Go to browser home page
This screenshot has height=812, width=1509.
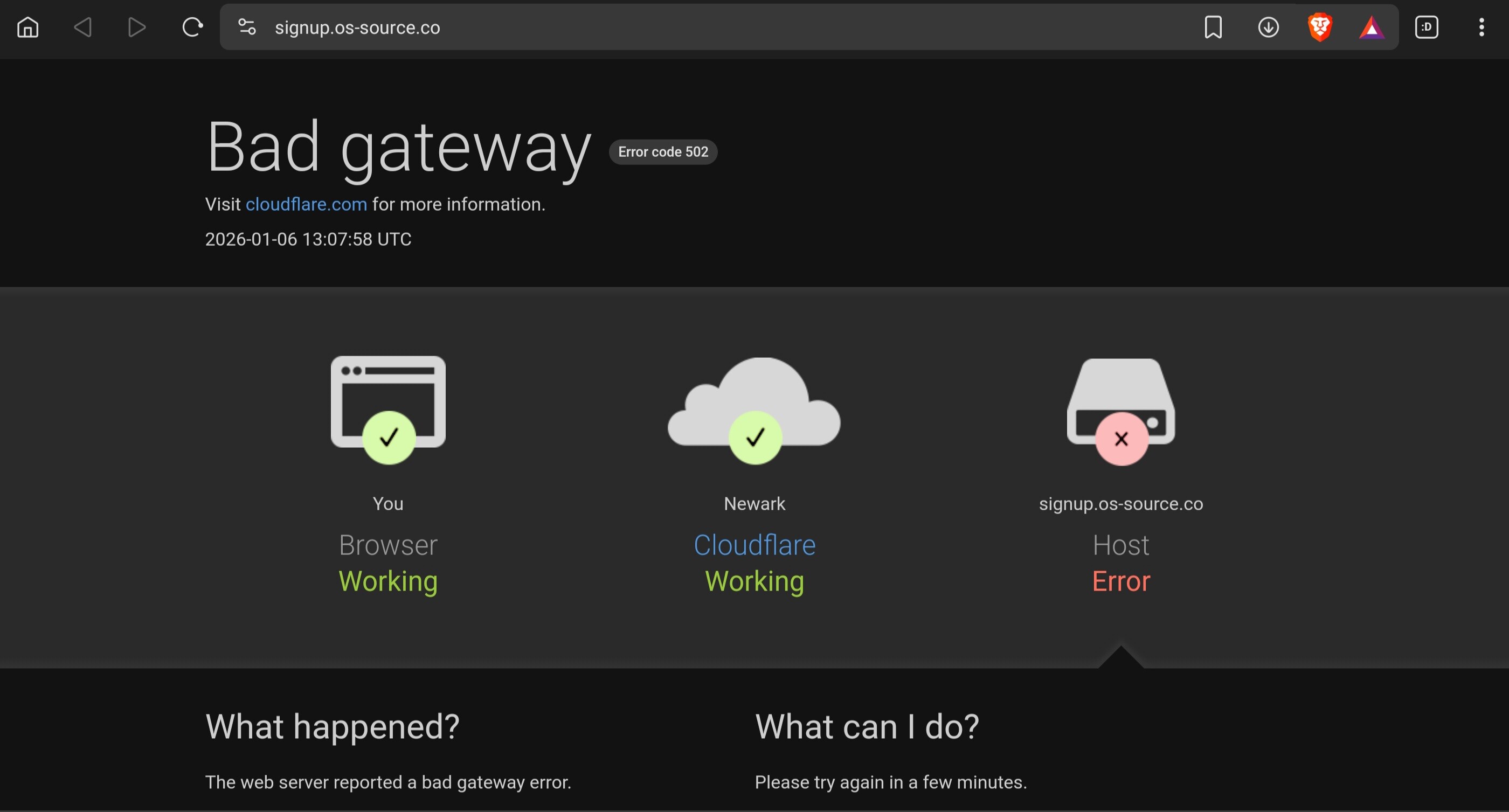click(27, 27)
